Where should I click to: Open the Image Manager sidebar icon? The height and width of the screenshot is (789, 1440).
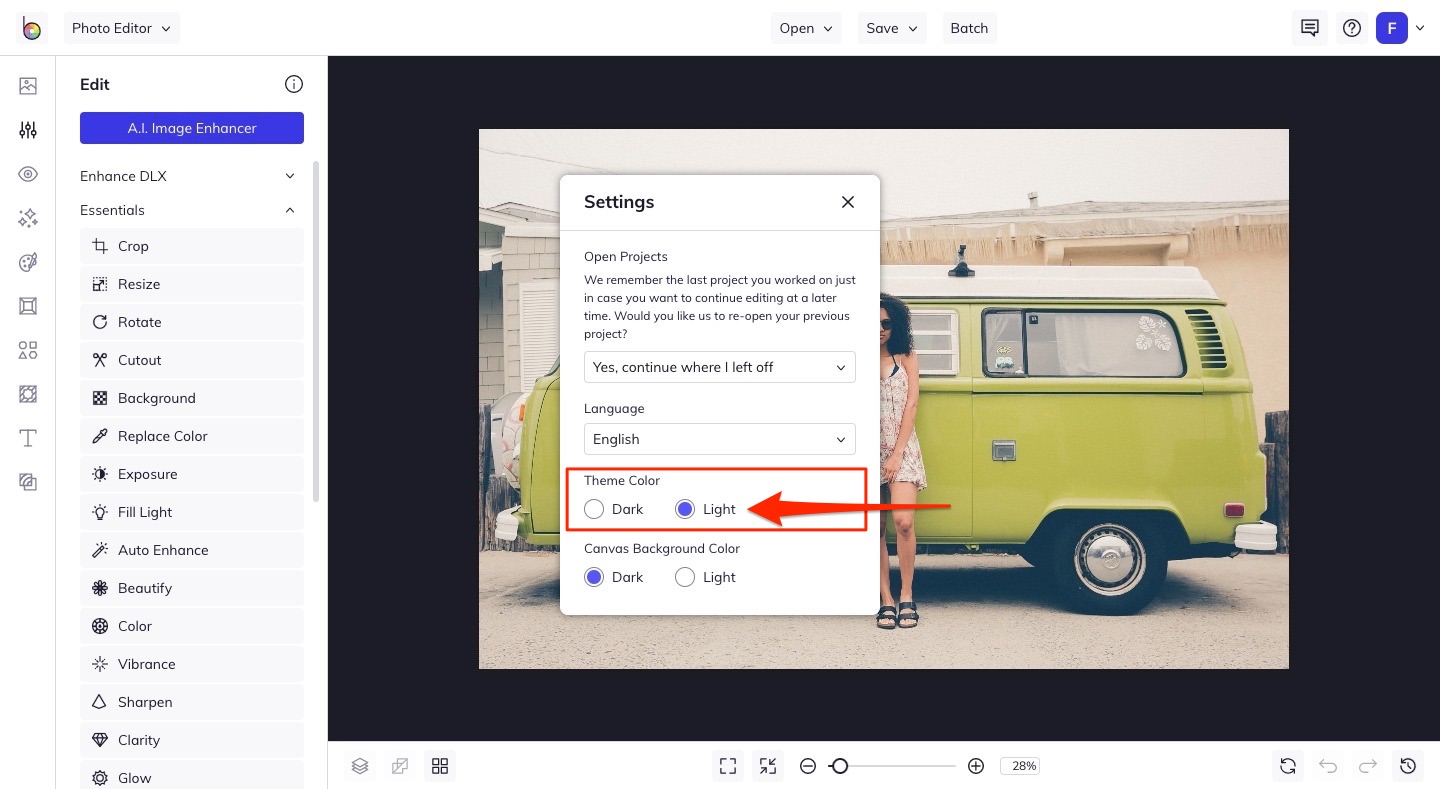[x=28, y=86]
